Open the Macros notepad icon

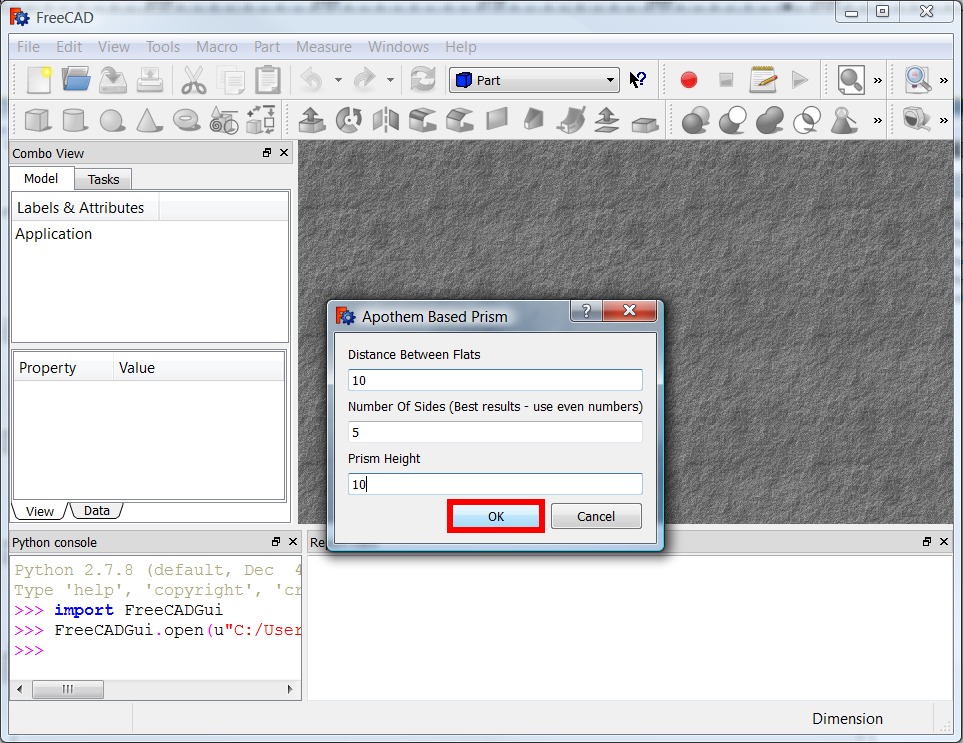click(763, 80)
